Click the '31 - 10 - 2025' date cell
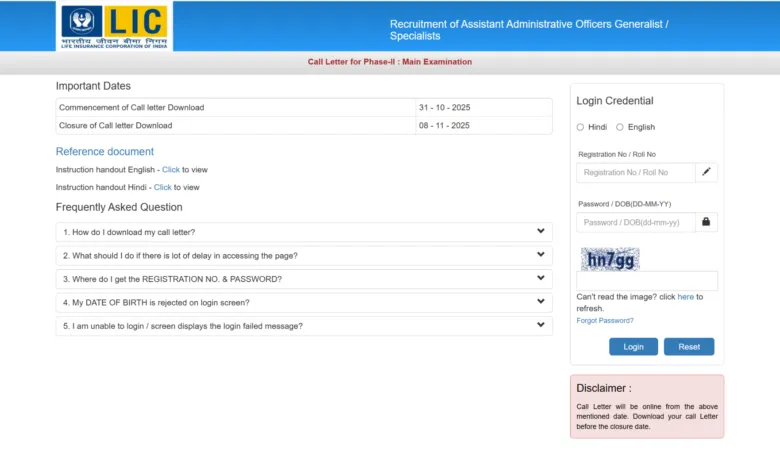 coord(484,107)
